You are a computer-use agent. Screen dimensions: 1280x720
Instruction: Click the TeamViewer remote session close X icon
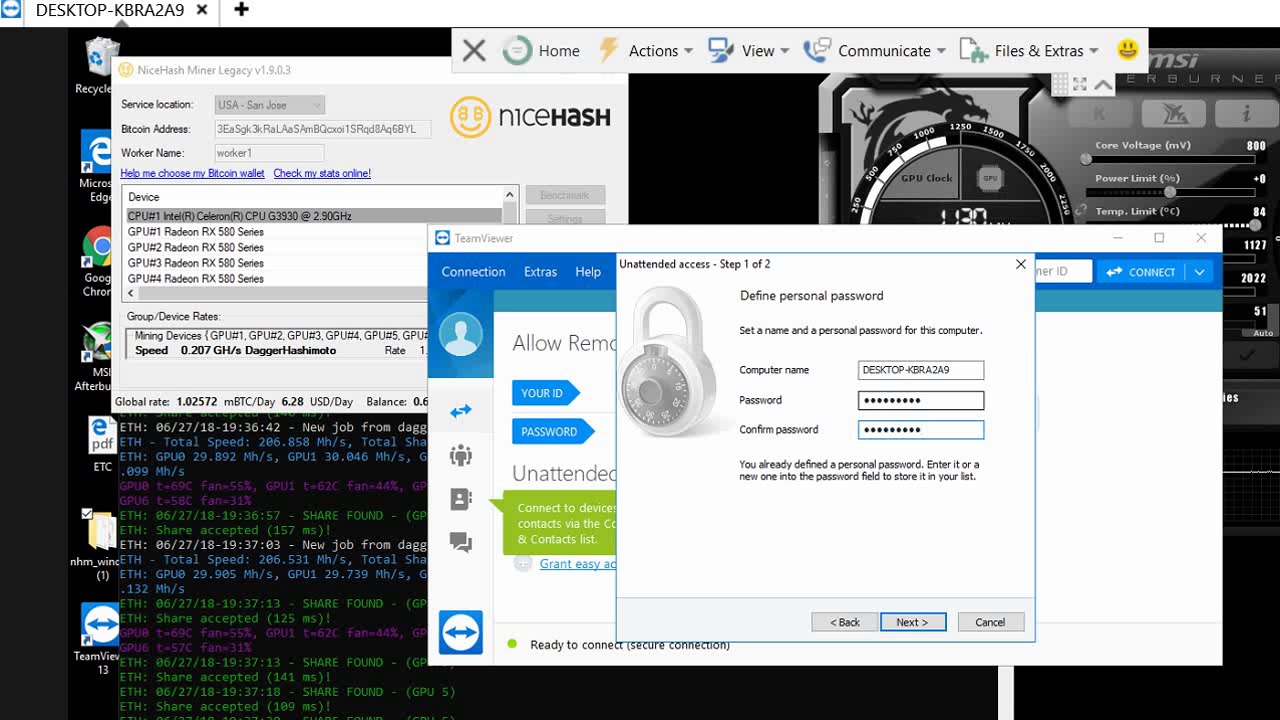pos(474,50)
